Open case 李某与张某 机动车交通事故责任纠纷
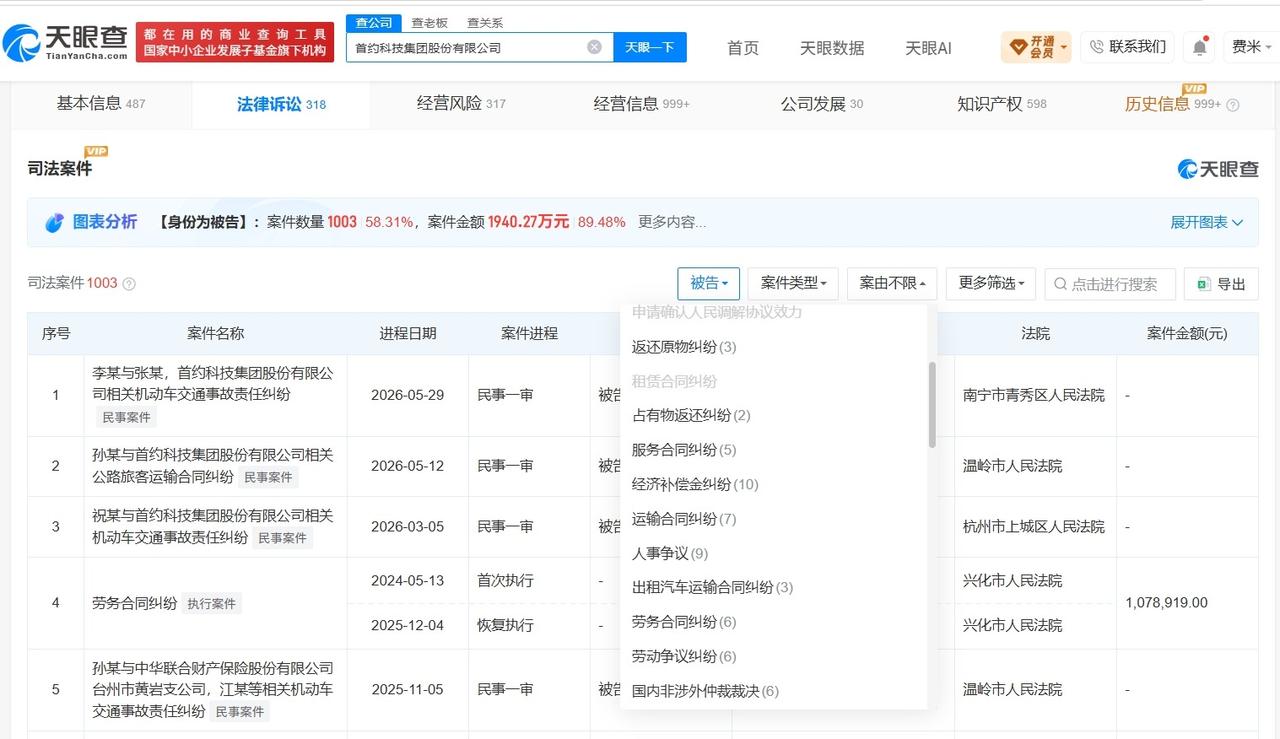The height and width of the screenshot is (739, 1280). point(213,383)
